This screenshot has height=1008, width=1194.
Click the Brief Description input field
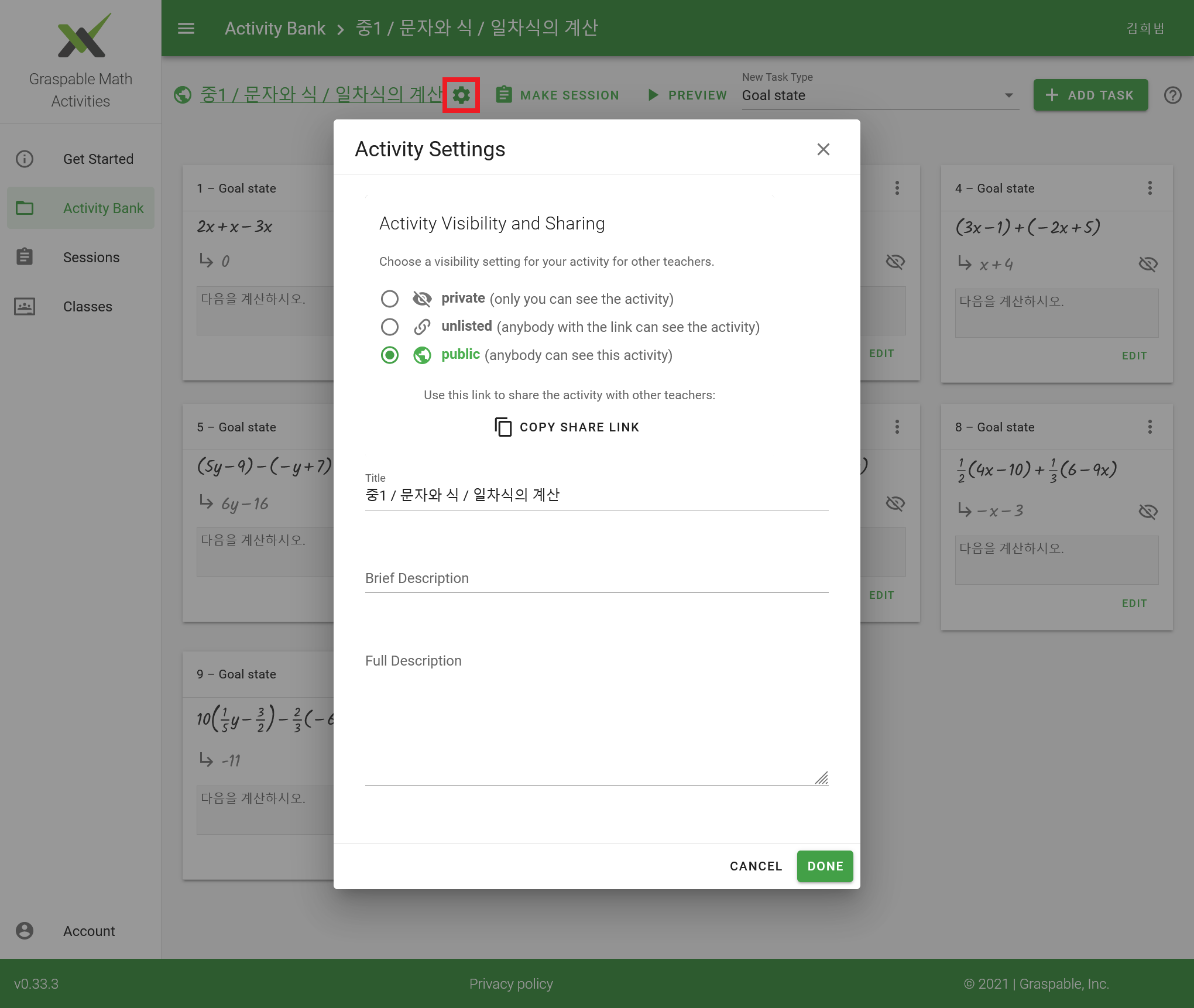(596, 578)
